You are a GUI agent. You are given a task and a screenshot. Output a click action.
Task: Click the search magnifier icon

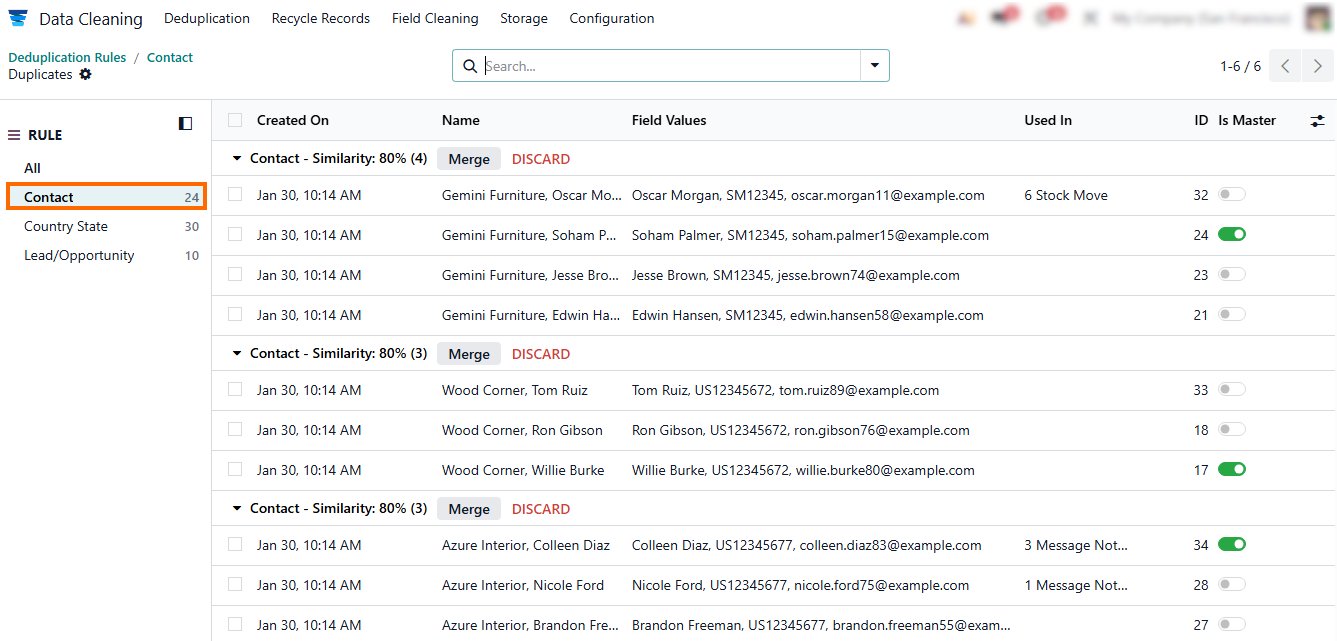point(470,66)
